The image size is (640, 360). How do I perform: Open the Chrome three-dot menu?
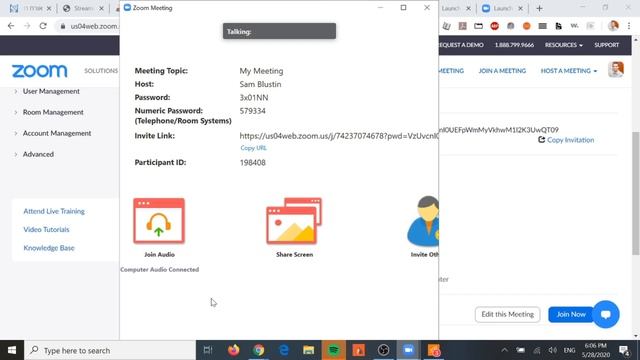point(629,26)
